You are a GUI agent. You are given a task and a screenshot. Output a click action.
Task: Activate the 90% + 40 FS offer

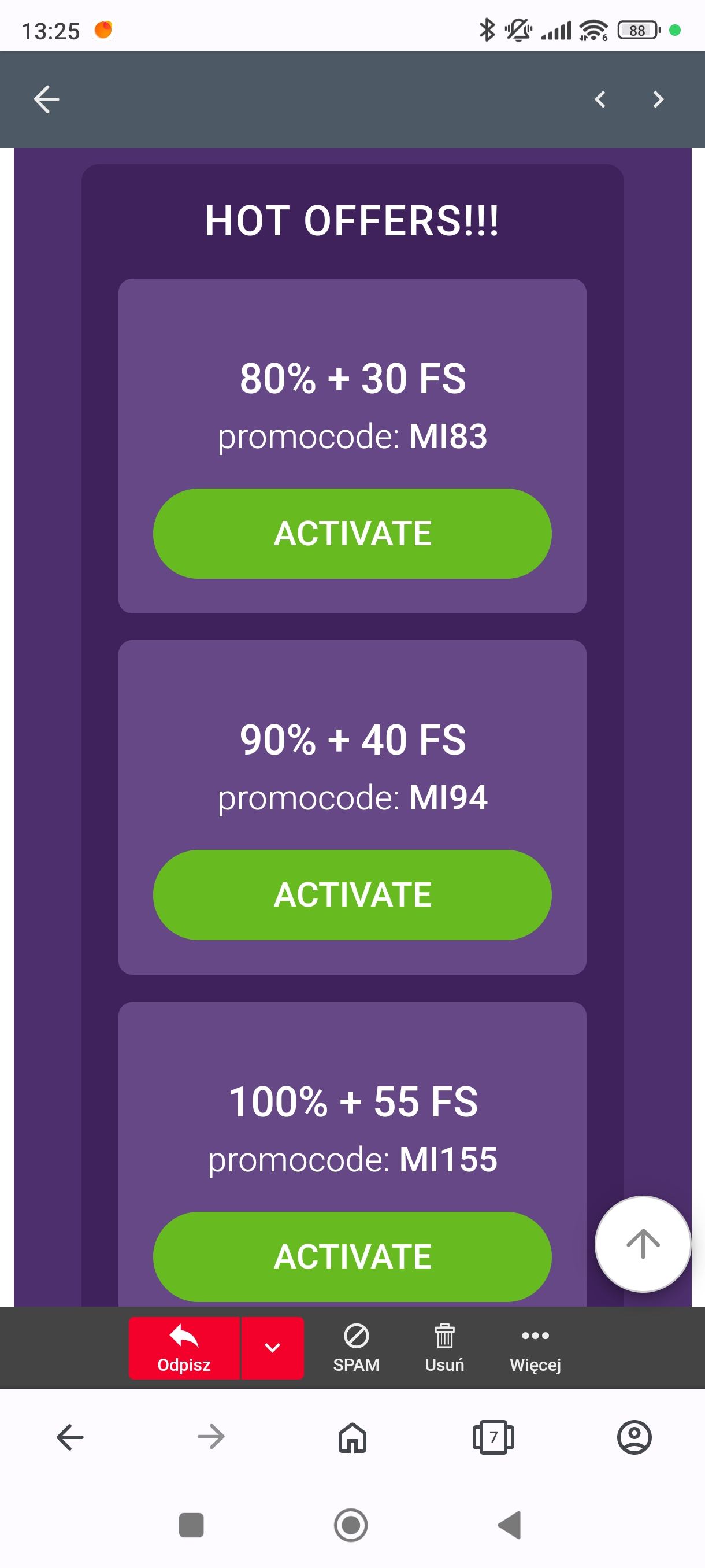pos(352,894)
